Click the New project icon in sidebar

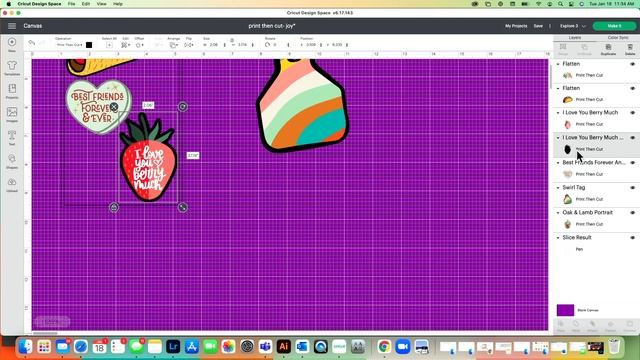12,42
